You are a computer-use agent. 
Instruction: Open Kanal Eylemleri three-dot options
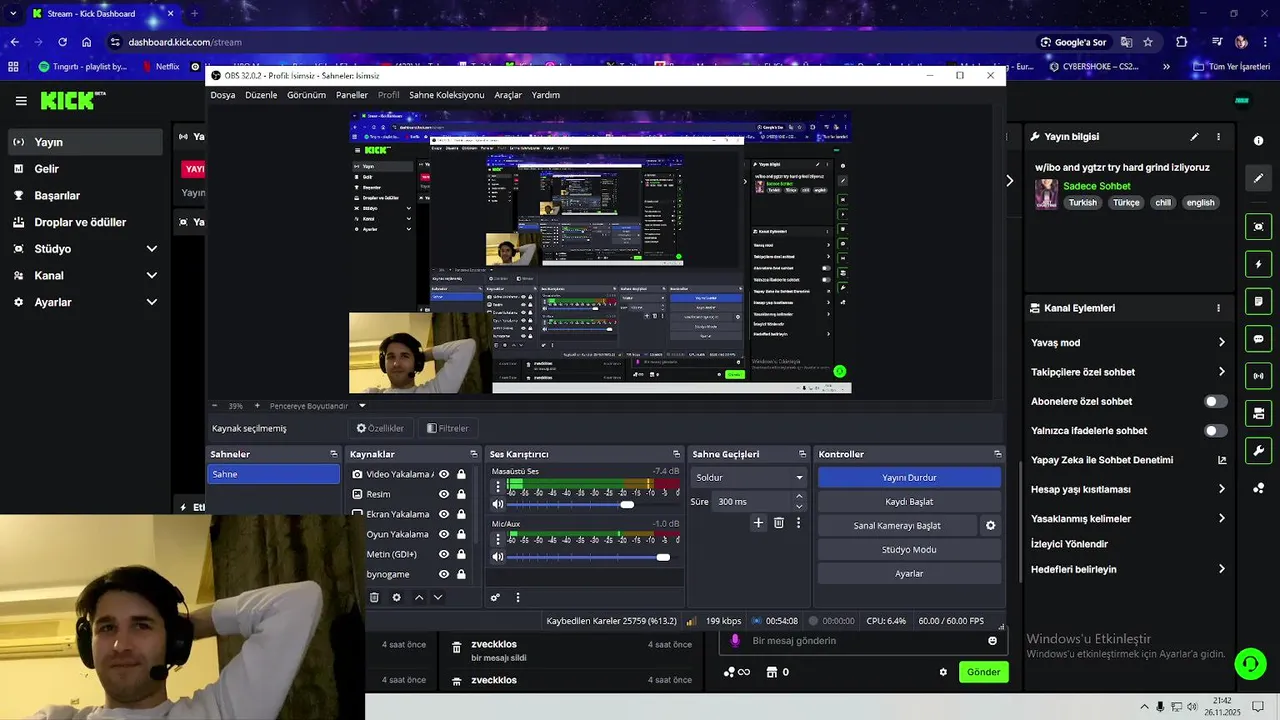[1218, 308]
